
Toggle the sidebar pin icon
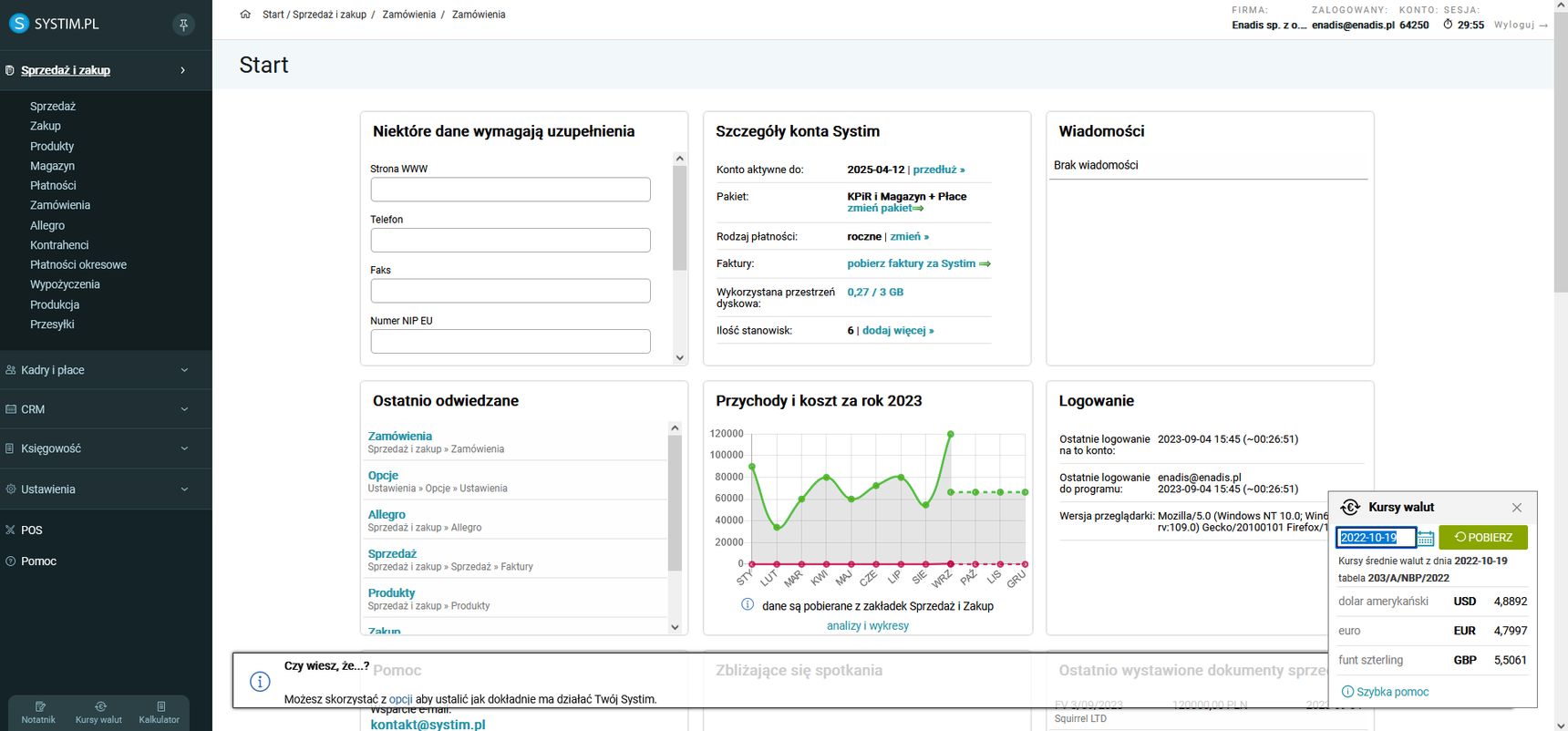183,25
